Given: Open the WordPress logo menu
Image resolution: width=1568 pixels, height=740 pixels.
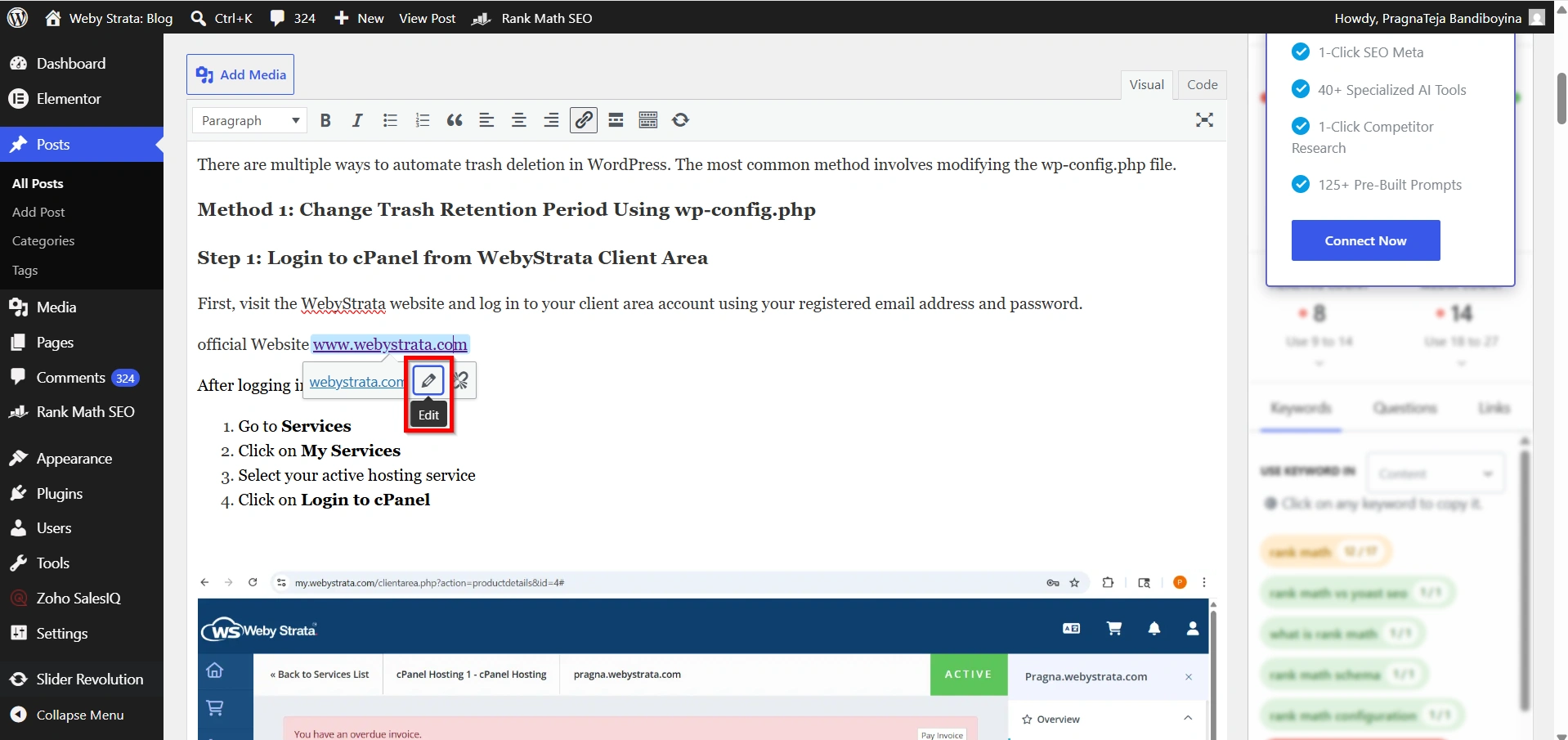Looking at the screenshot, I should (x=18, y=17).
